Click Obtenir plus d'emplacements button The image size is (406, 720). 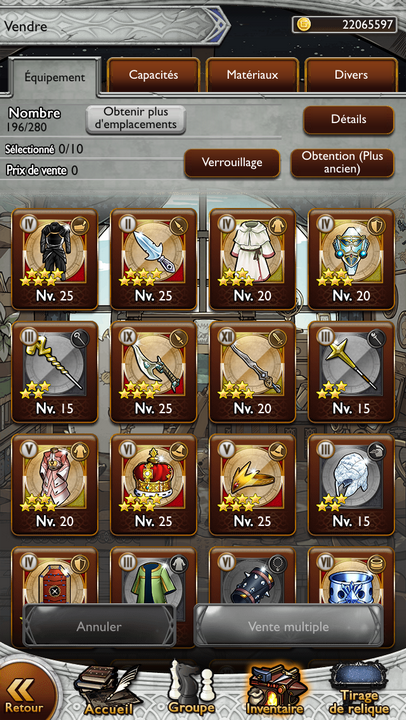point(136,119)
